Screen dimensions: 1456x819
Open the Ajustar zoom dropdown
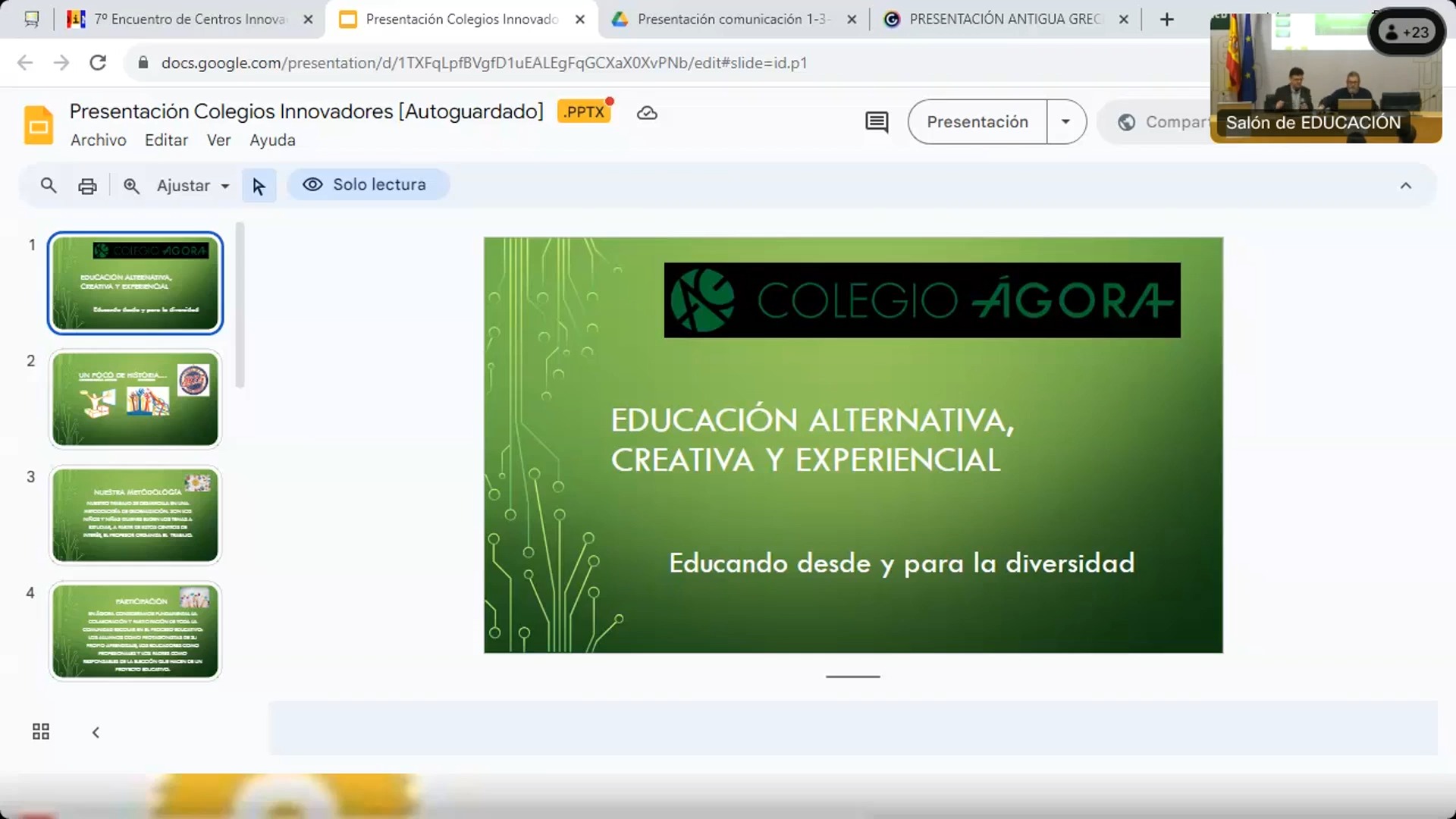[x=193, y=186]
